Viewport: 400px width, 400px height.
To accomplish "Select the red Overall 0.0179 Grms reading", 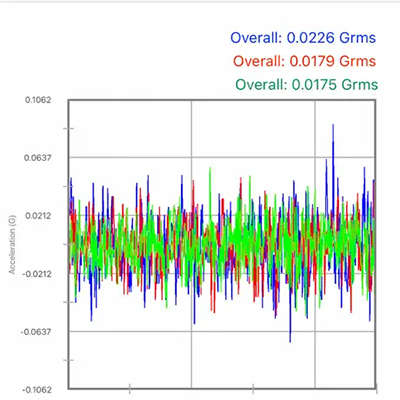I will (x=304, y=61).
